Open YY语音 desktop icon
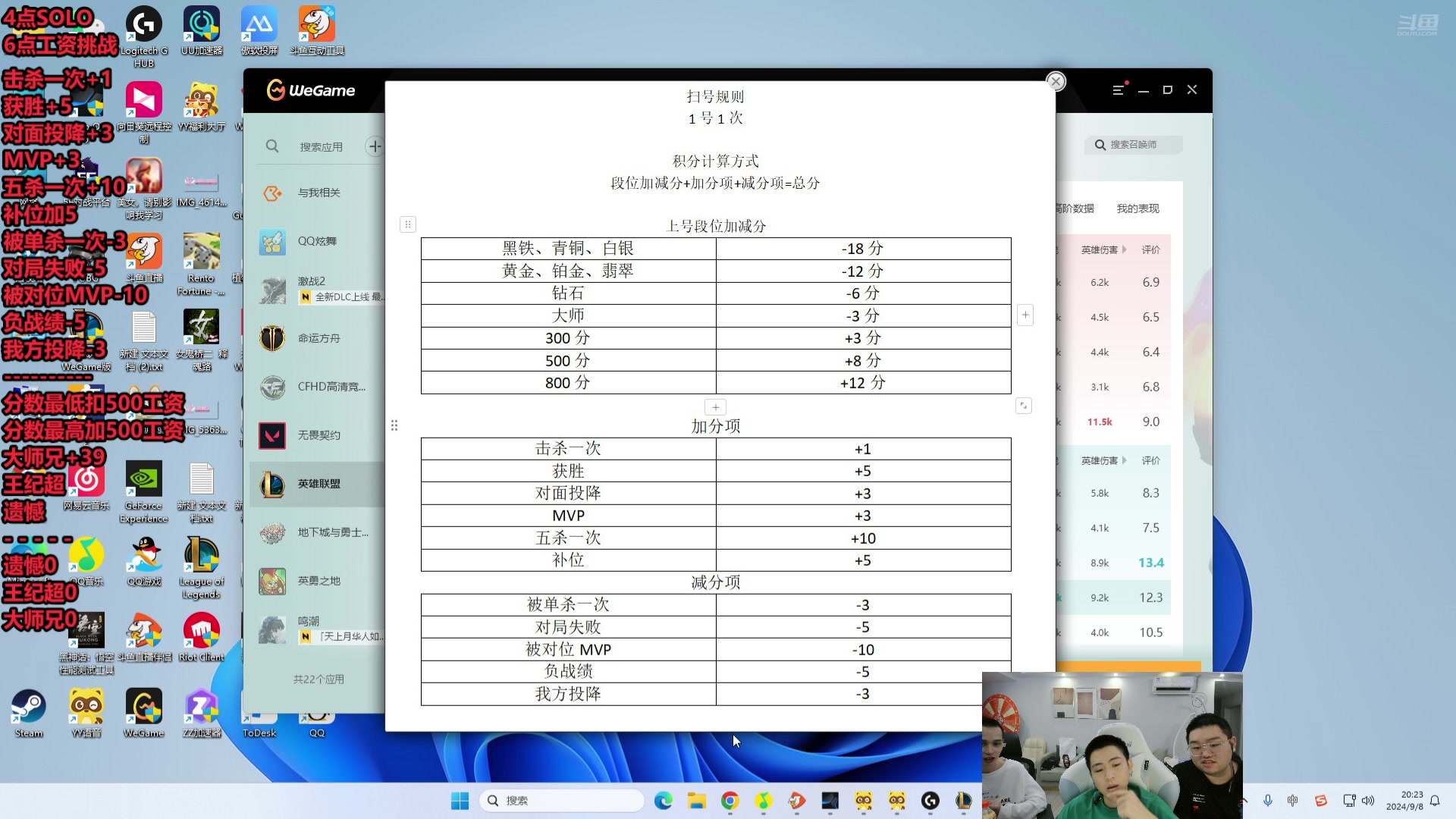Viewport: 1456px width, 819px height. click(86, 713)
